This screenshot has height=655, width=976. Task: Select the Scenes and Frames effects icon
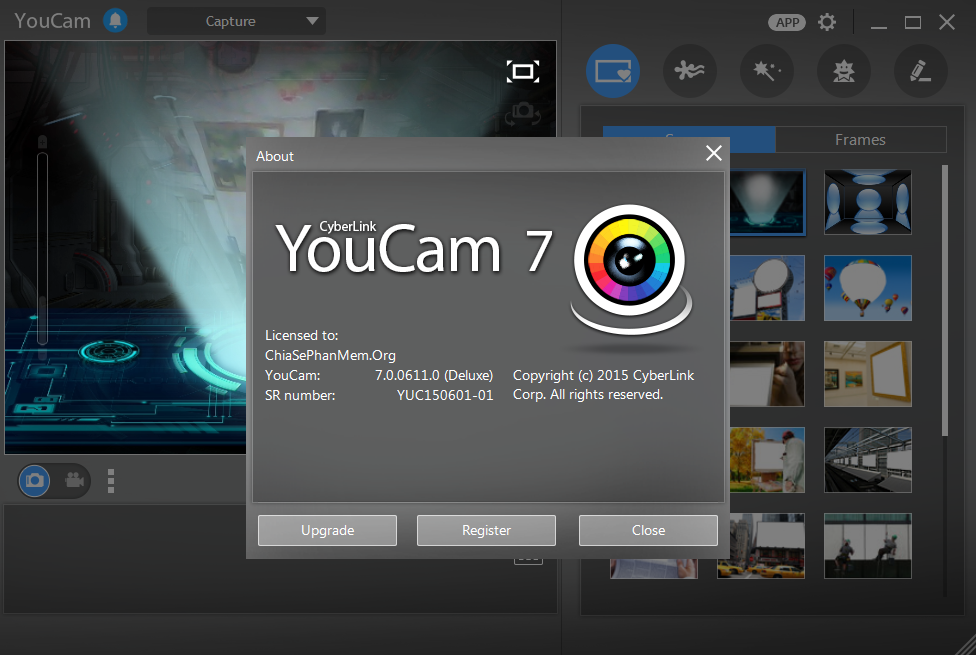point(612,71)
